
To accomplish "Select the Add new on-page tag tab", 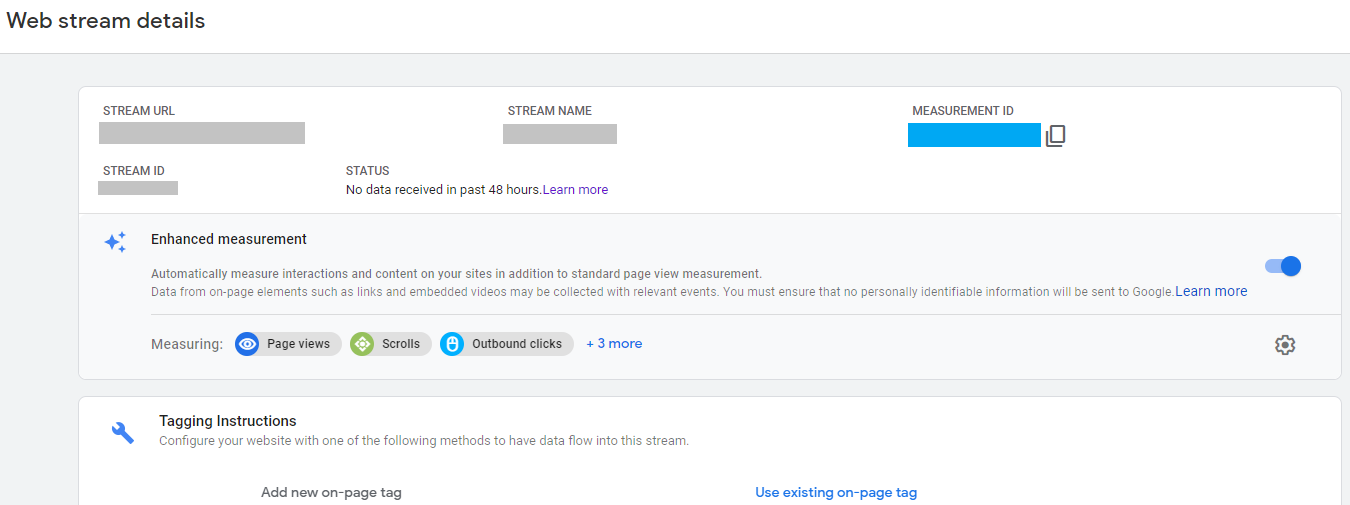I will [x=331, y=492].
